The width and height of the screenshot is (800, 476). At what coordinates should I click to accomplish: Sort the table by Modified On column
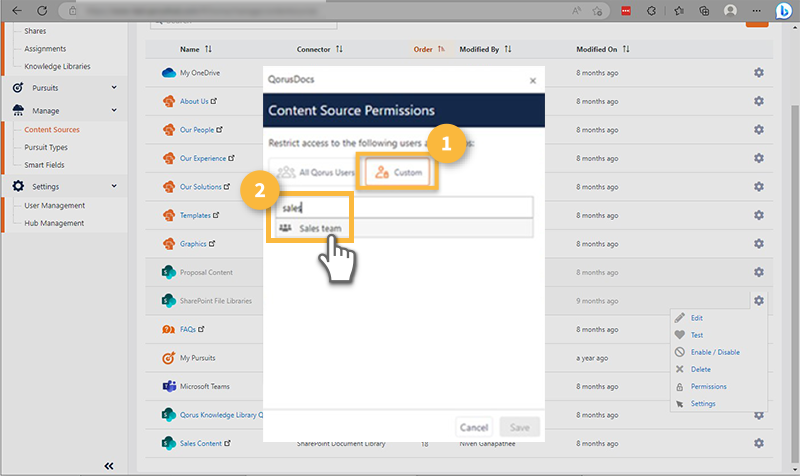(603, 49)
